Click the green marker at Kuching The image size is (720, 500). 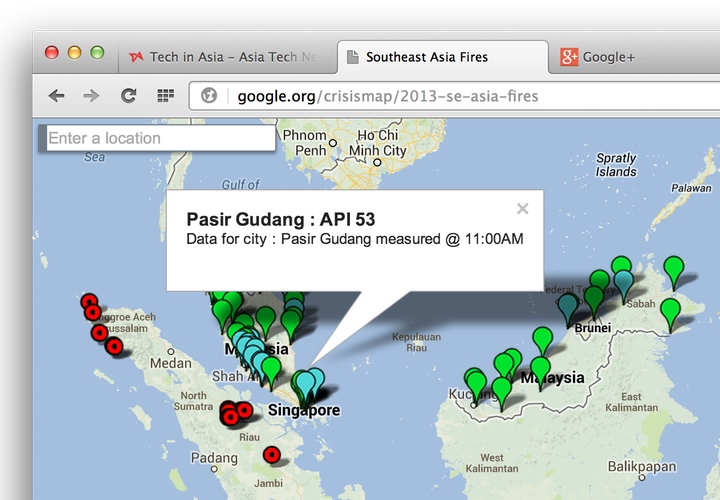[x=476, y=383]
